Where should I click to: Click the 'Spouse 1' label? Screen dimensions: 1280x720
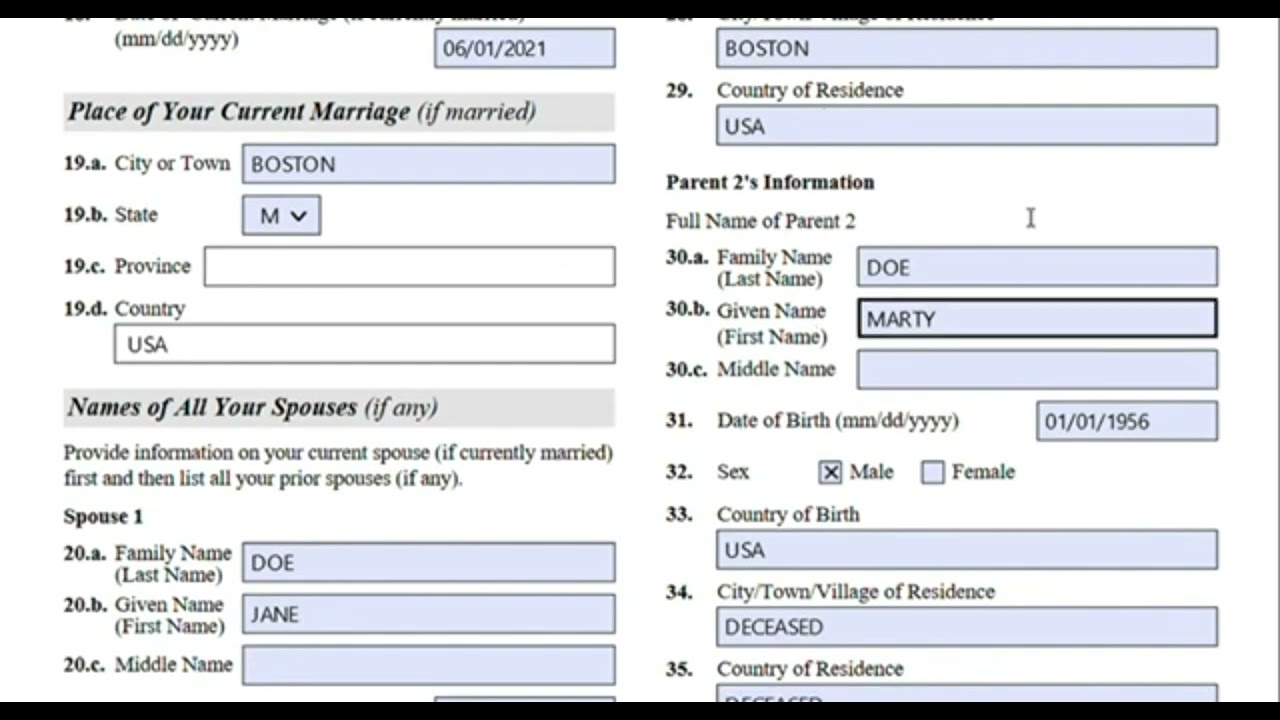103,517
